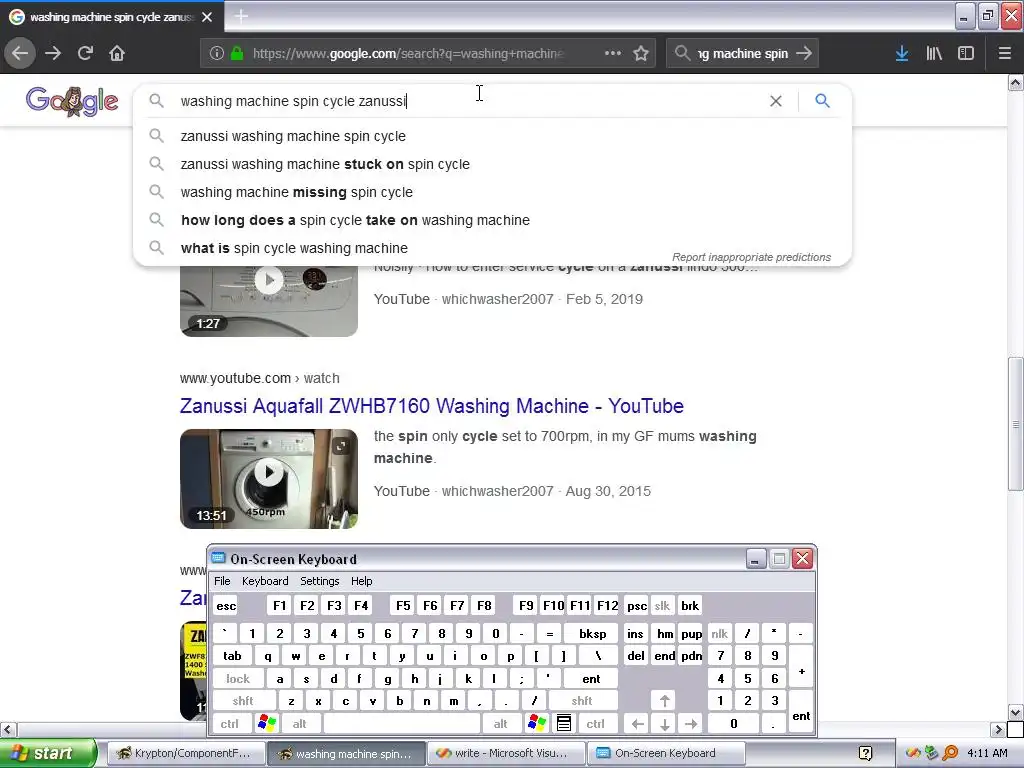Click the context menu key on keyboard
This screenshot has width=1024, height=768.
click(x=564, y=724)
